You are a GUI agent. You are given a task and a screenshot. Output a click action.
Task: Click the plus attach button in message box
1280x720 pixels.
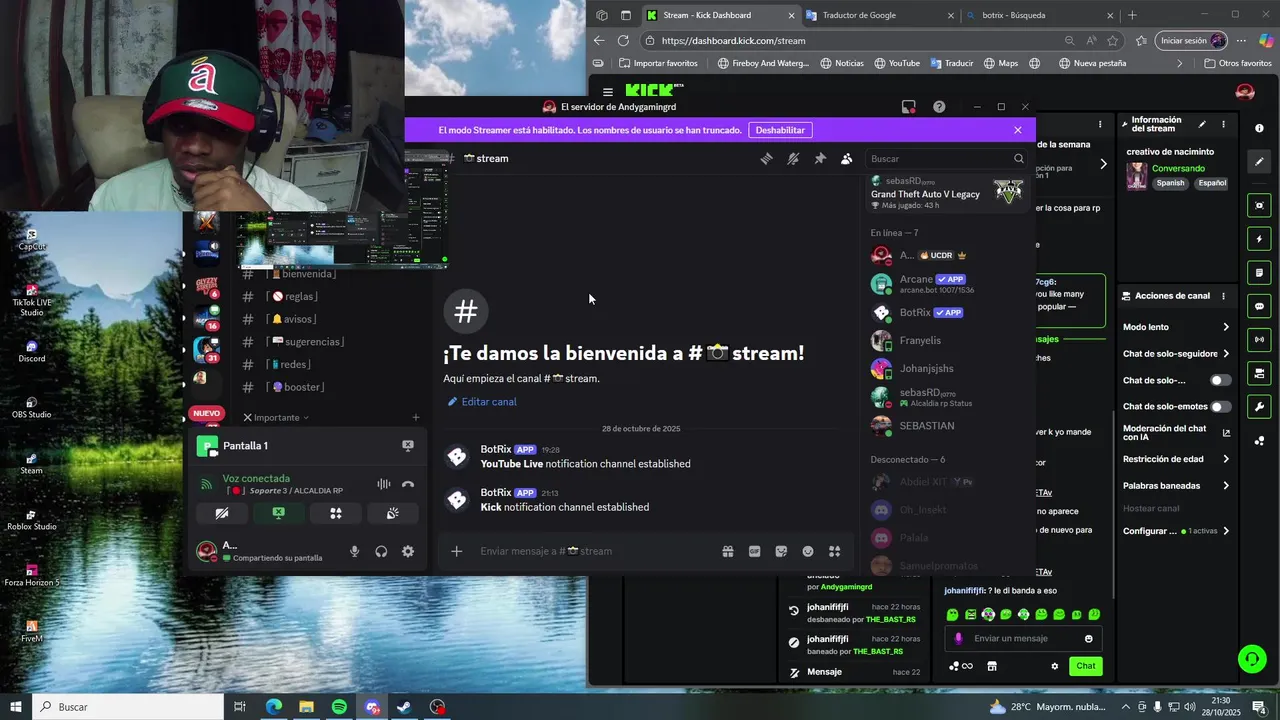[x=457, y=551]
